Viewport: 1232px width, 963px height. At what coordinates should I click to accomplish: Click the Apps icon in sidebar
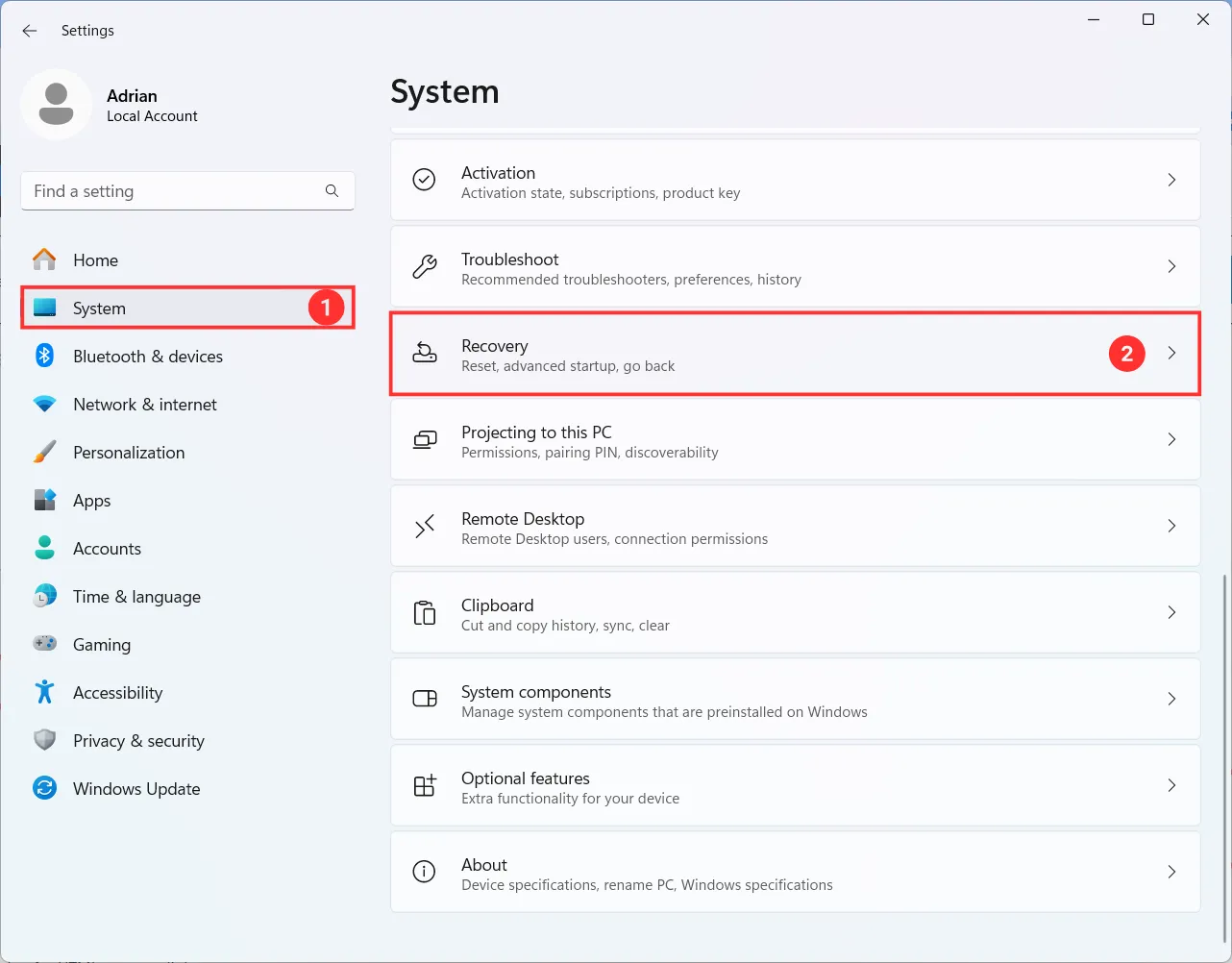click(44, 500)
